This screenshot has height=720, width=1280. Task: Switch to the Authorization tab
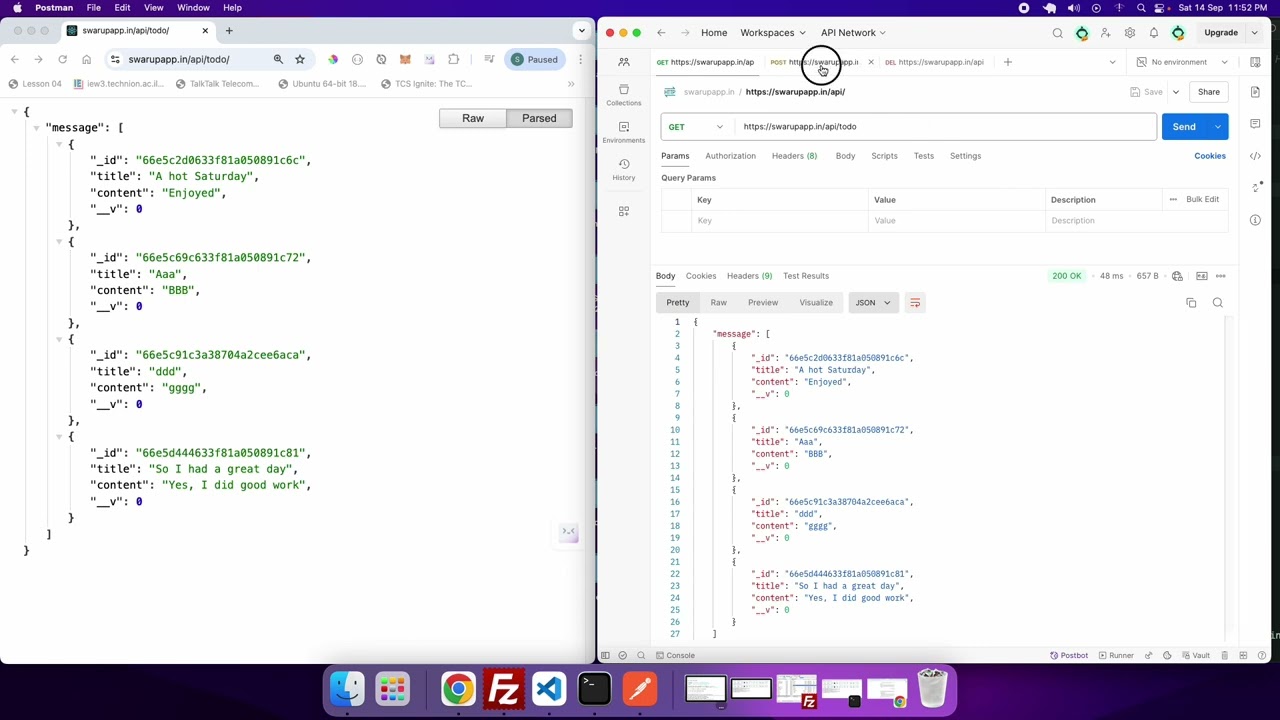click(x=730, y=156)
